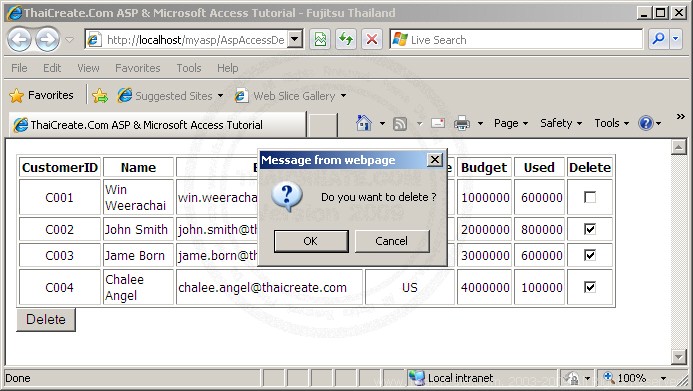Viewport: 693px width, 391px height.
Task: Open the File menu
Action: click(19, 68)
